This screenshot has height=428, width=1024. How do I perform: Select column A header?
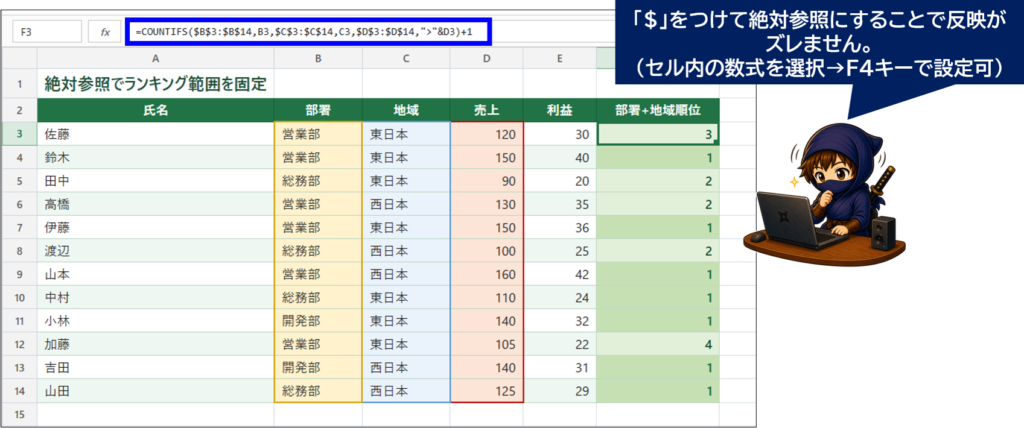(155, 58)
